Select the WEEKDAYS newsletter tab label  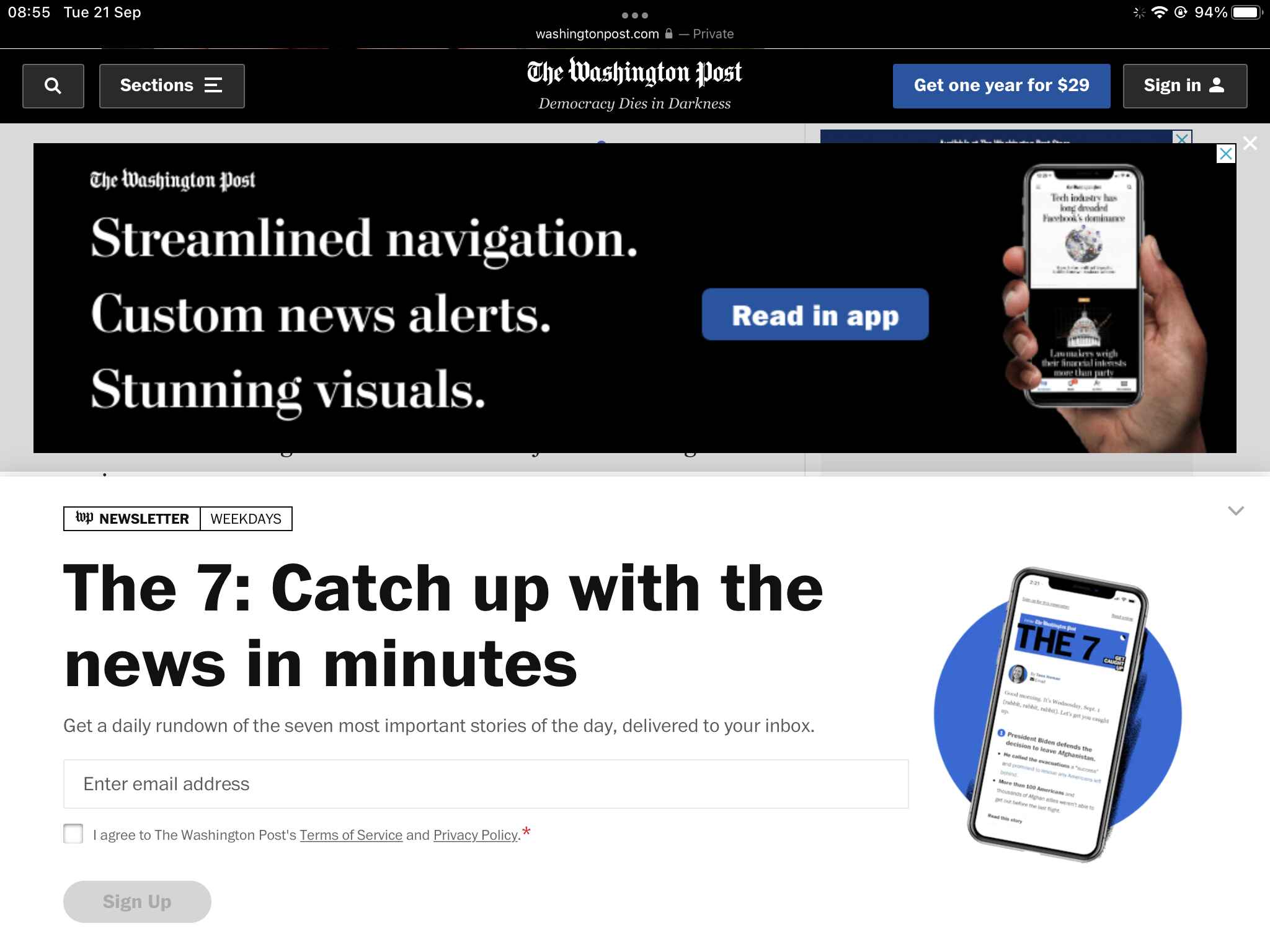tap(245, 518)
